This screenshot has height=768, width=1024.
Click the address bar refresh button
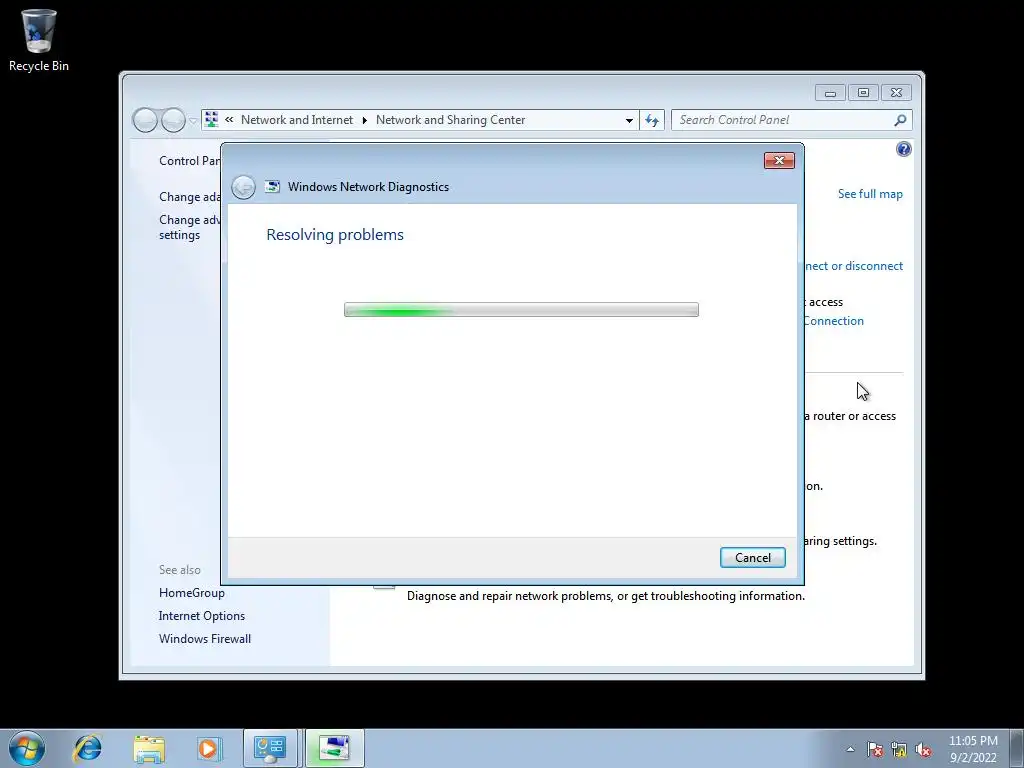(x=652, y=120)
